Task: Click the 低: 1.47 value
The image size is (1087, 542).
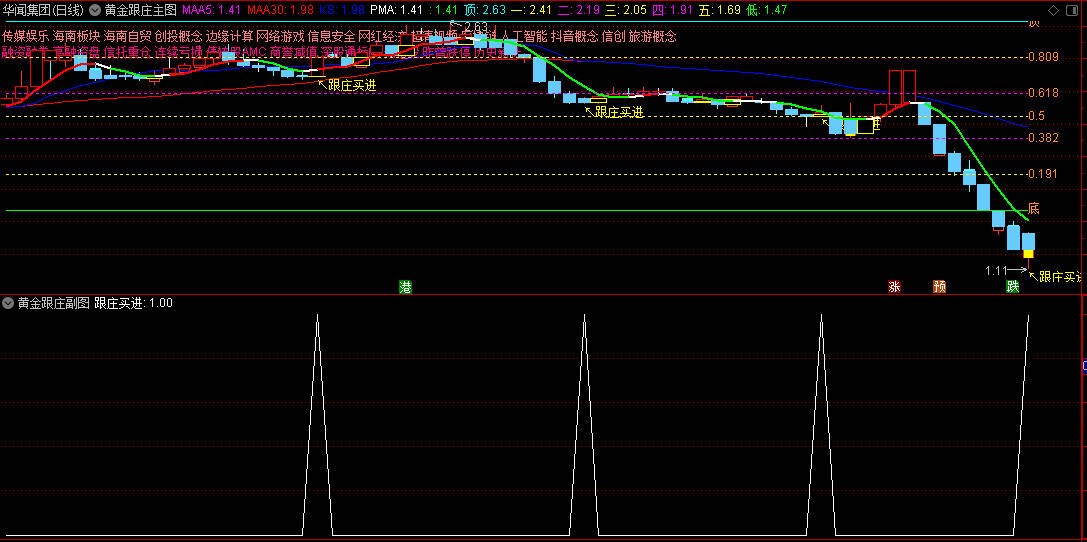Action: coord(766,10)
